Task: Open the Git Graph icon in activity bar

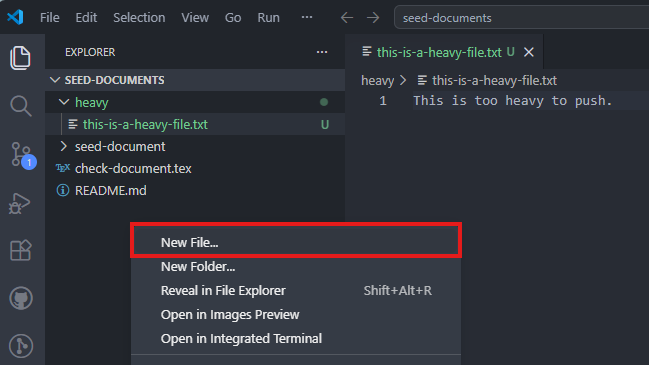Action: pos(21,346)
